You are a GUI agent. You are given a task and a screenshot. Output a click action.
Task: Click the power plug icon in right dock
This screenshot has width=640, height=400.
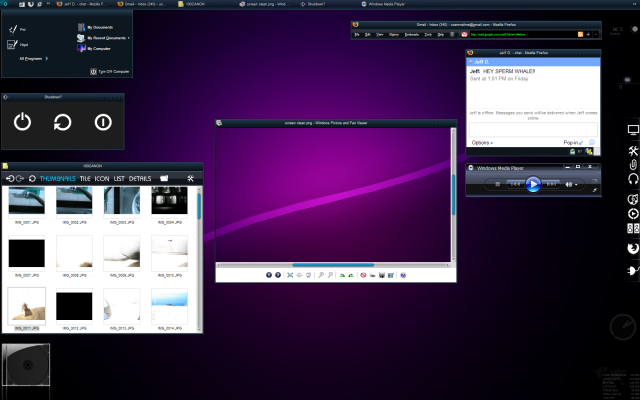pos(633,271)
